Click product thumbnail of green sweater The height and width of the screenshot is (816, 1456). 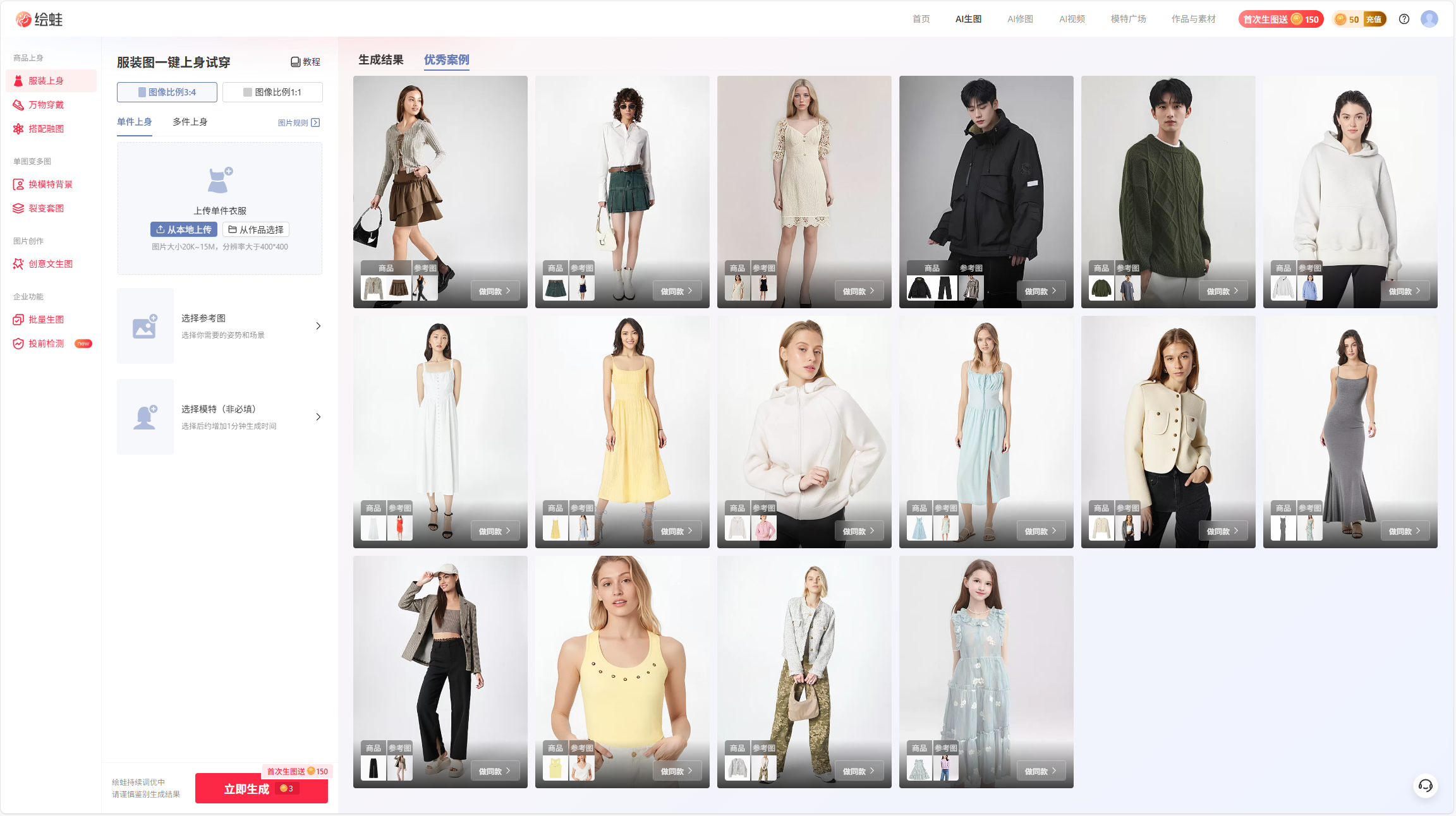pyautogui.click(x=1101, y=288)
